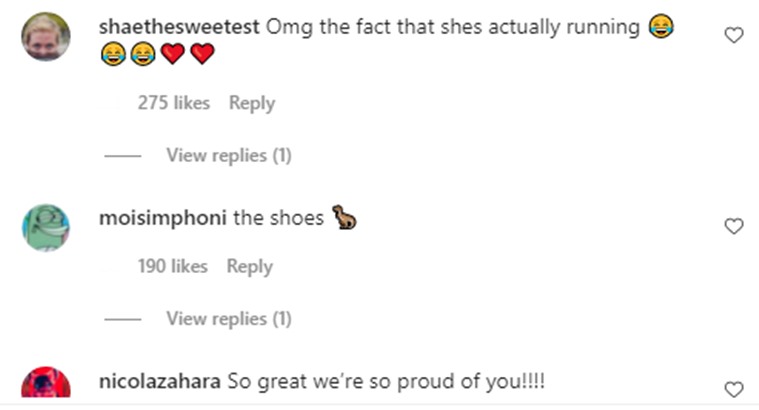Like moisimphoni's comment with the heart

[733, 226]
